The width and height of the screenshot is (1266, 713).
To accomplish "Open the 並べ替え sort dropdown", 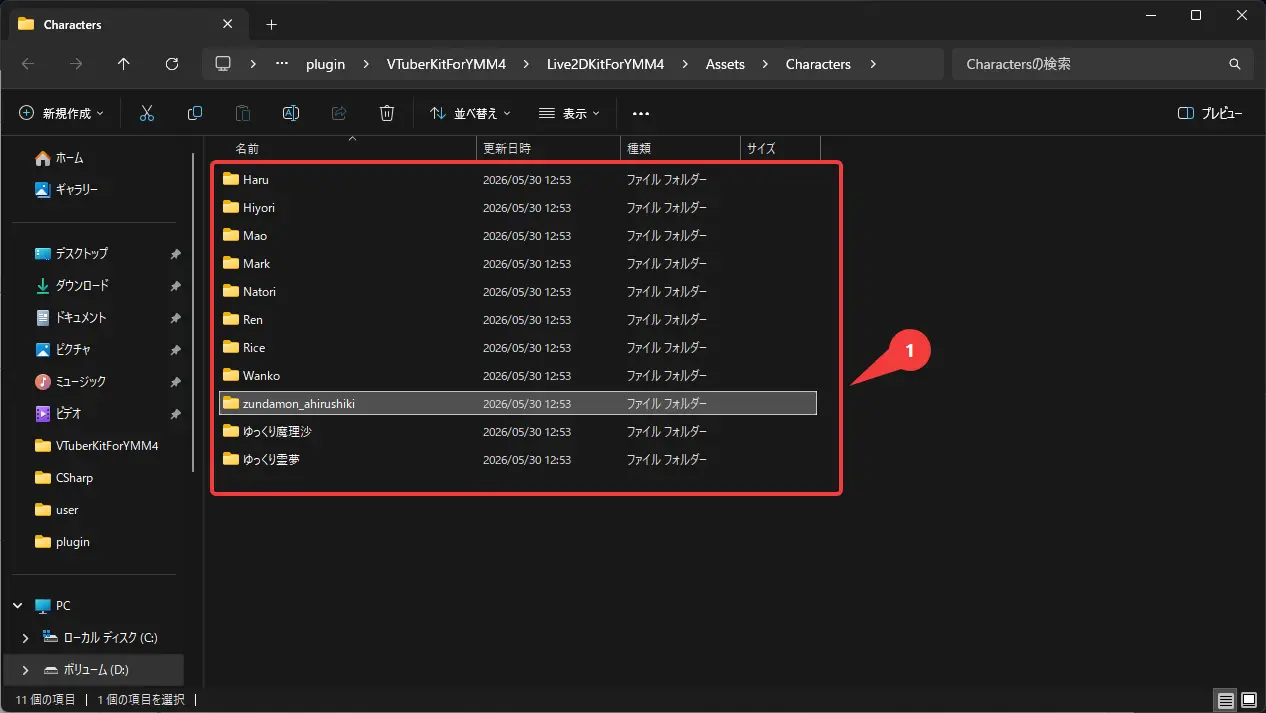I will tap(470, 113).
